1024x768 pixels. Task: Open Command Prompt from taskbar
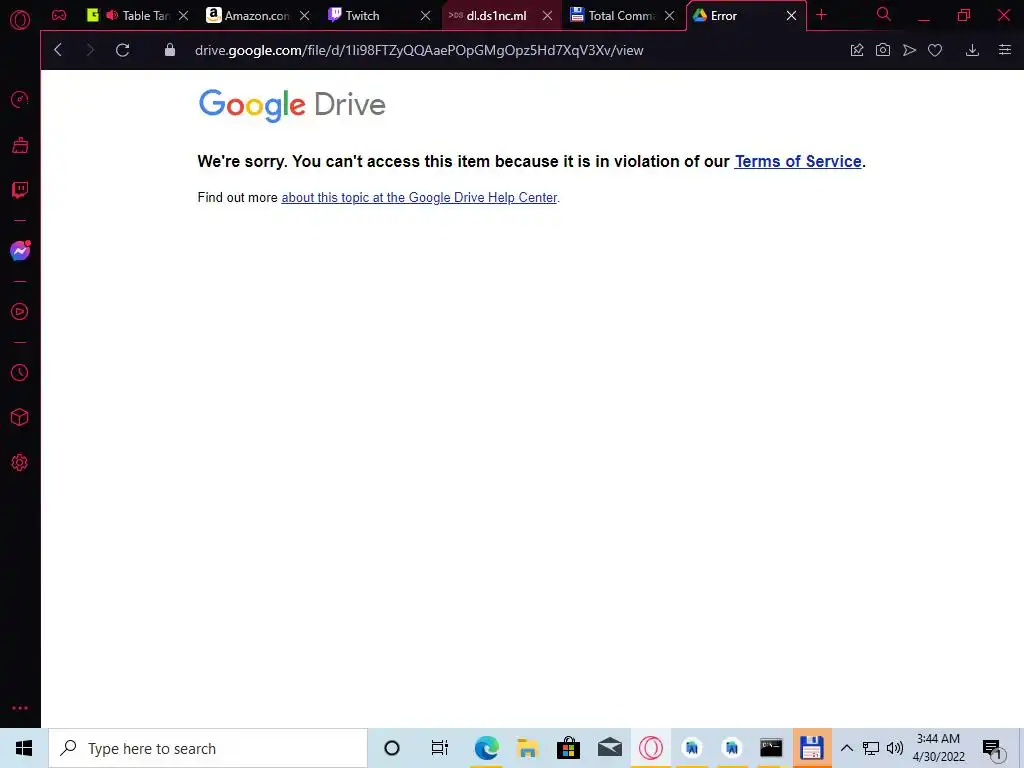[771, 748]
